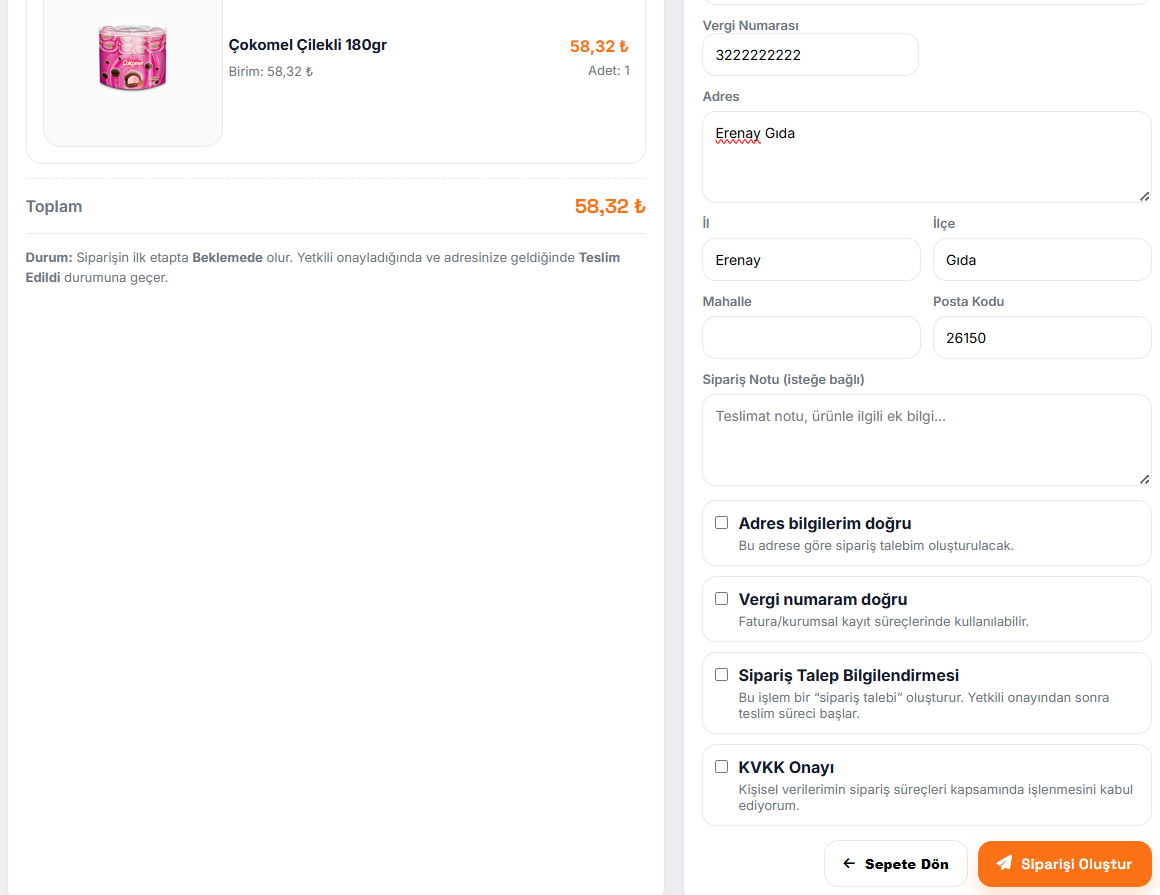This screenshot has height=895, width=1160.
Task: Tick the Vergi numaram doğru checkbox
Action: (x=721, y=599)
